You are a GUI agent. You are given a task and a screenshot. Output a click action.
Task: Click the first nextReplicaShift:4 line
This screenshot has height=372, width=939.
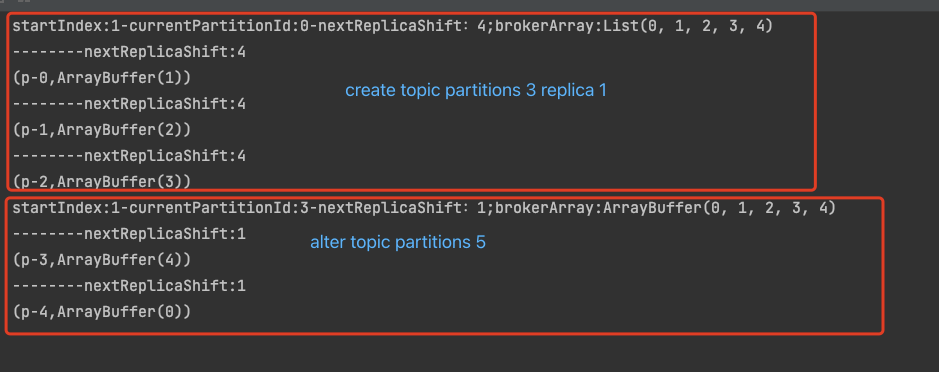[129, 52]
